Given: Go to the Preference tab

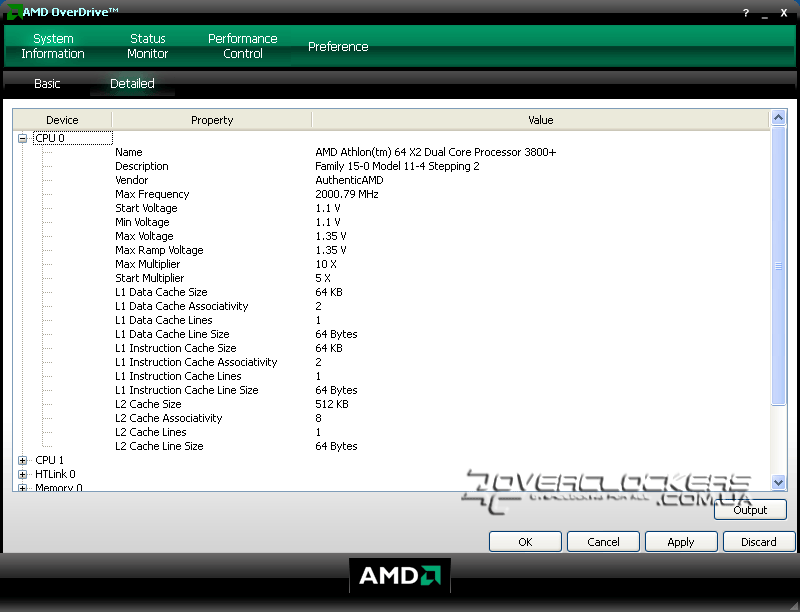Looking at the screenshot, I should (x=338, y=46).
